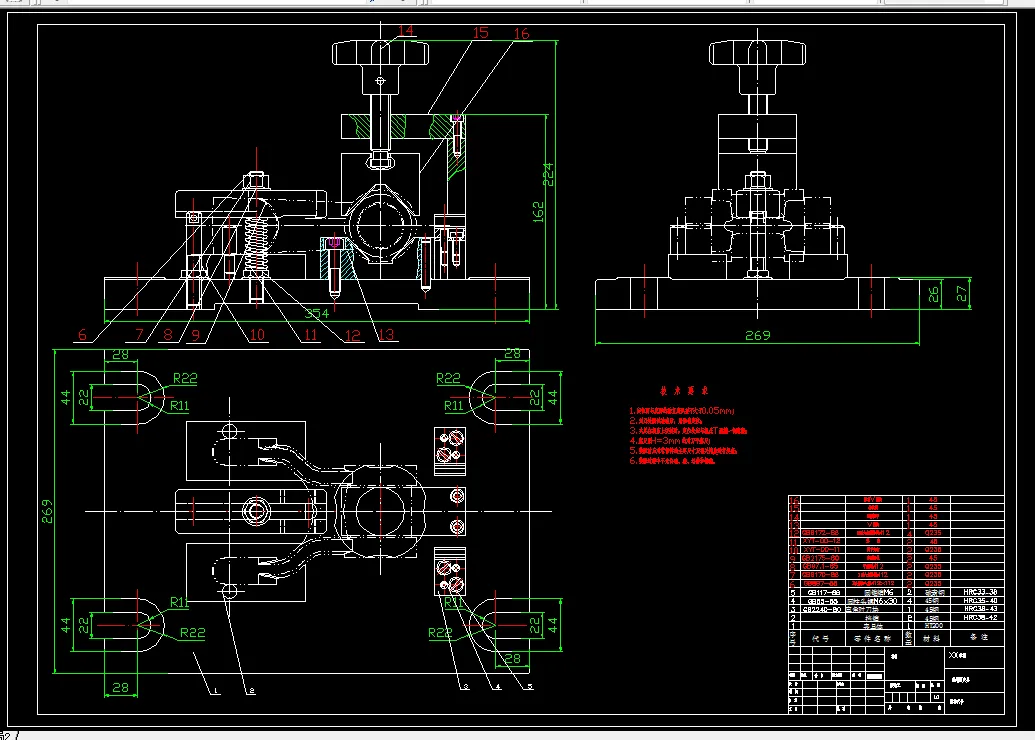Select the 27 thickness dimension in the side view
This screenshot has height=740, width=1035.
tap(961, 293)
